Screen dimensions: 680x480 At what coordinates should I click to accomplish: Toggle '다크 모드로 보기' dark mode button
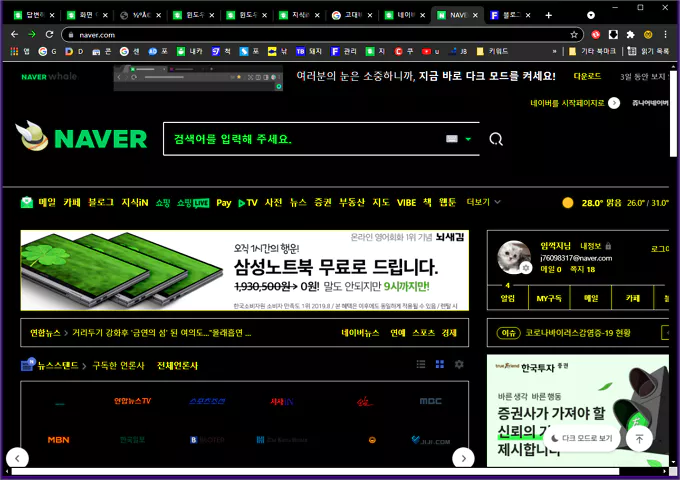tap(581, 438)
